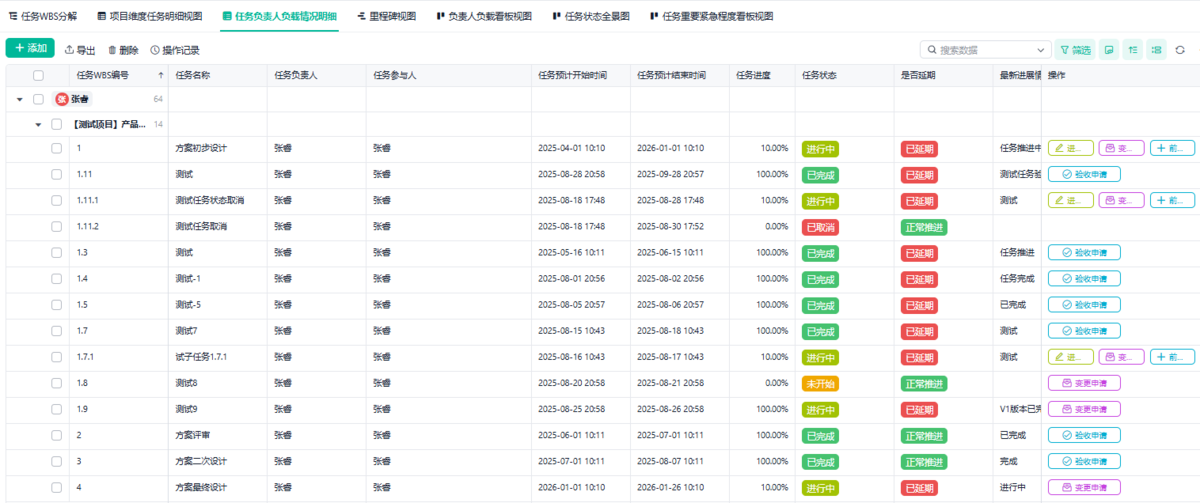Select 任务负责人负载情况明细 tab
The image size is (1200, 503).
(280, 16)
